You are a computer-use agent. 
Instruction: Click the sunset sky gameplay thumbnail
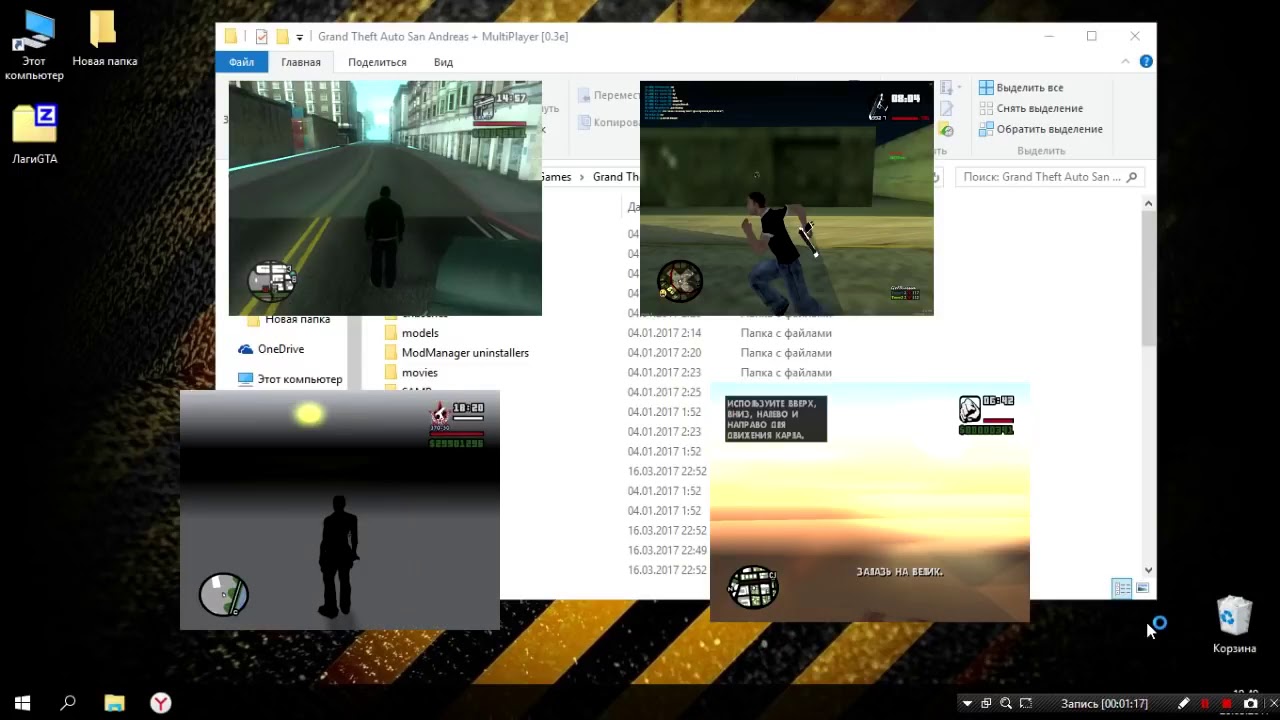point(869,503)
